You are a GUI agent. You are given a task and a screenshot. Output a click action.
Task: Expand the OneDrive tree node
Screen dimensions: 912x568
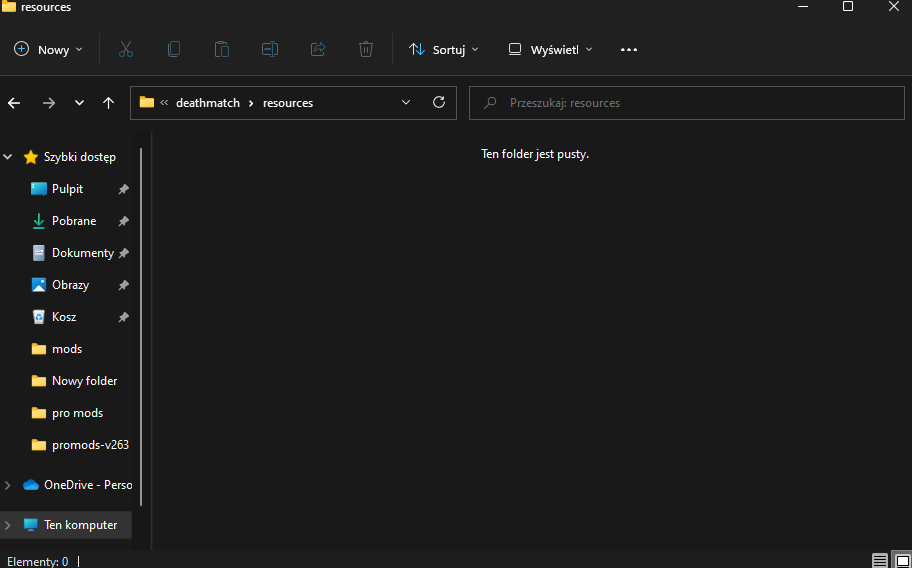coord(8,485)
